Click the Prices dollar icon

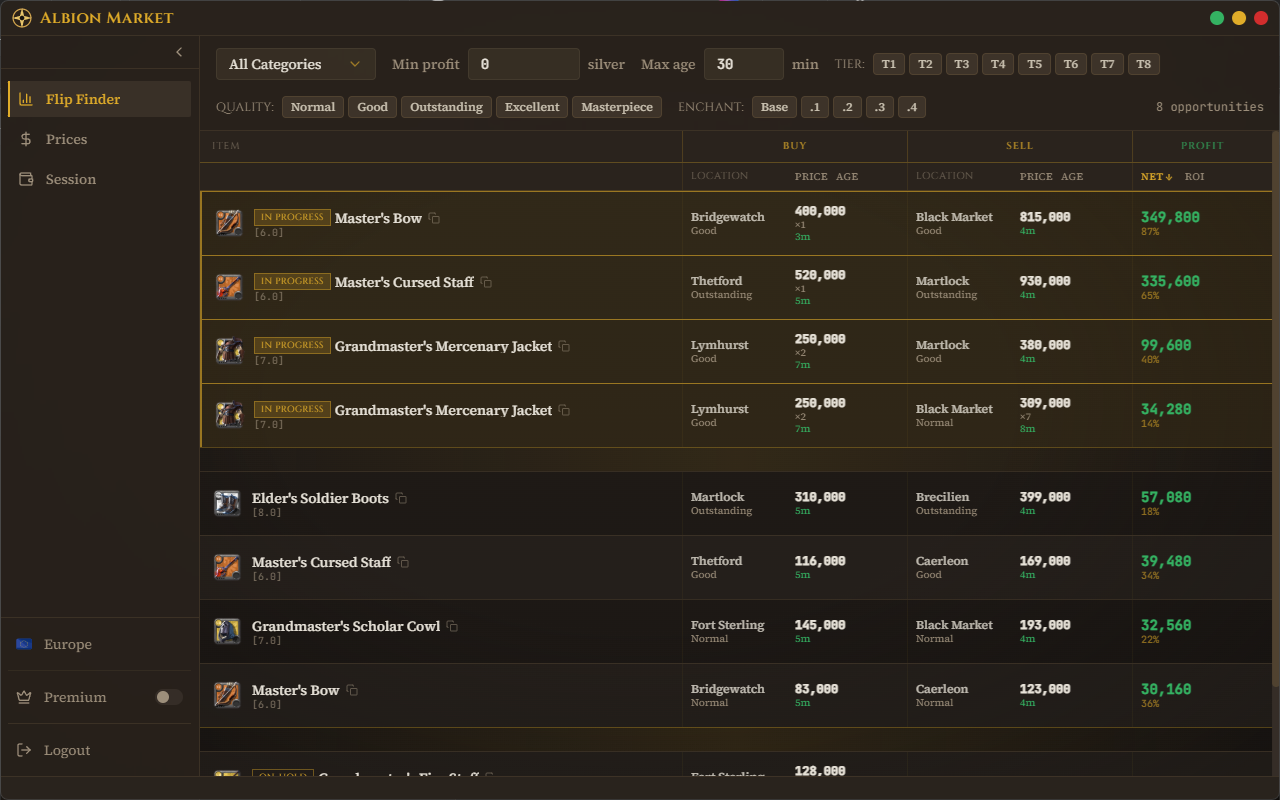26,139
